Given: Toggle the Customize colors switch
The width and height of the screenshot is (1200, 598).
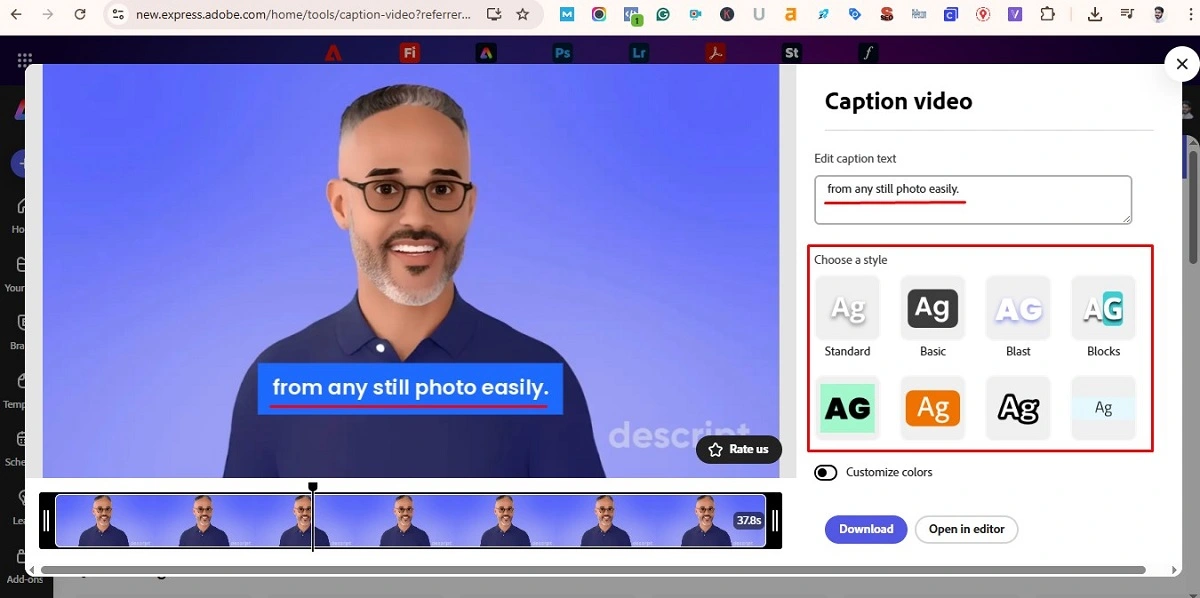Looking at the screenshot, I should [x=826, y=472].
